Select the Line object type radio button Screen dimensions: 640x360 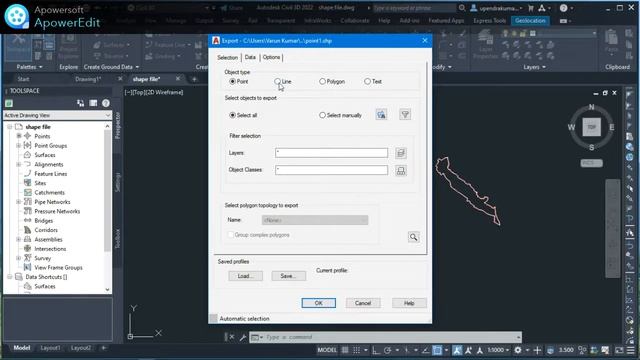[277, 82]
